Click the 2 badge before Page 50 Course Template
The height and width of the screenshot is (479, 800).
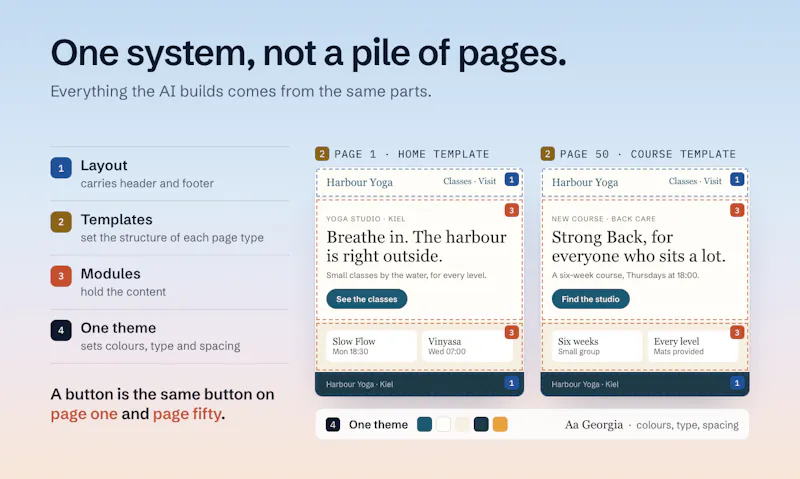[x=547, y=154]
